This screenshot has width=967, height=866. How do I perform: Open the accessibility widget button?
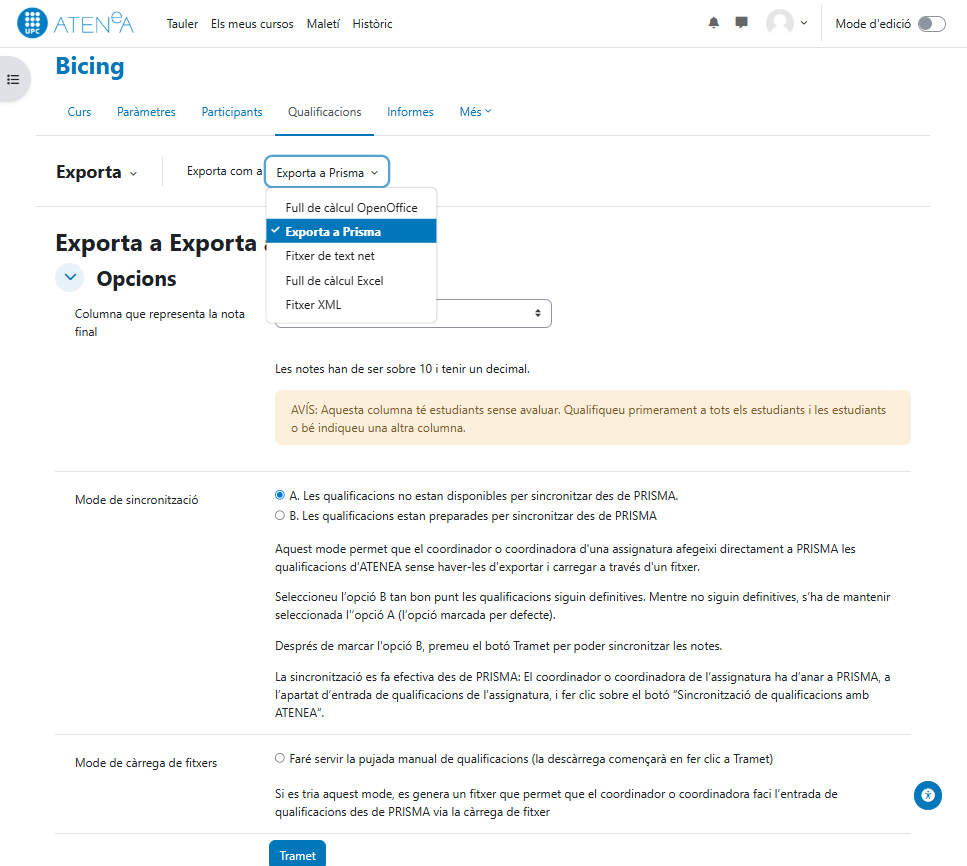point(928,796)
